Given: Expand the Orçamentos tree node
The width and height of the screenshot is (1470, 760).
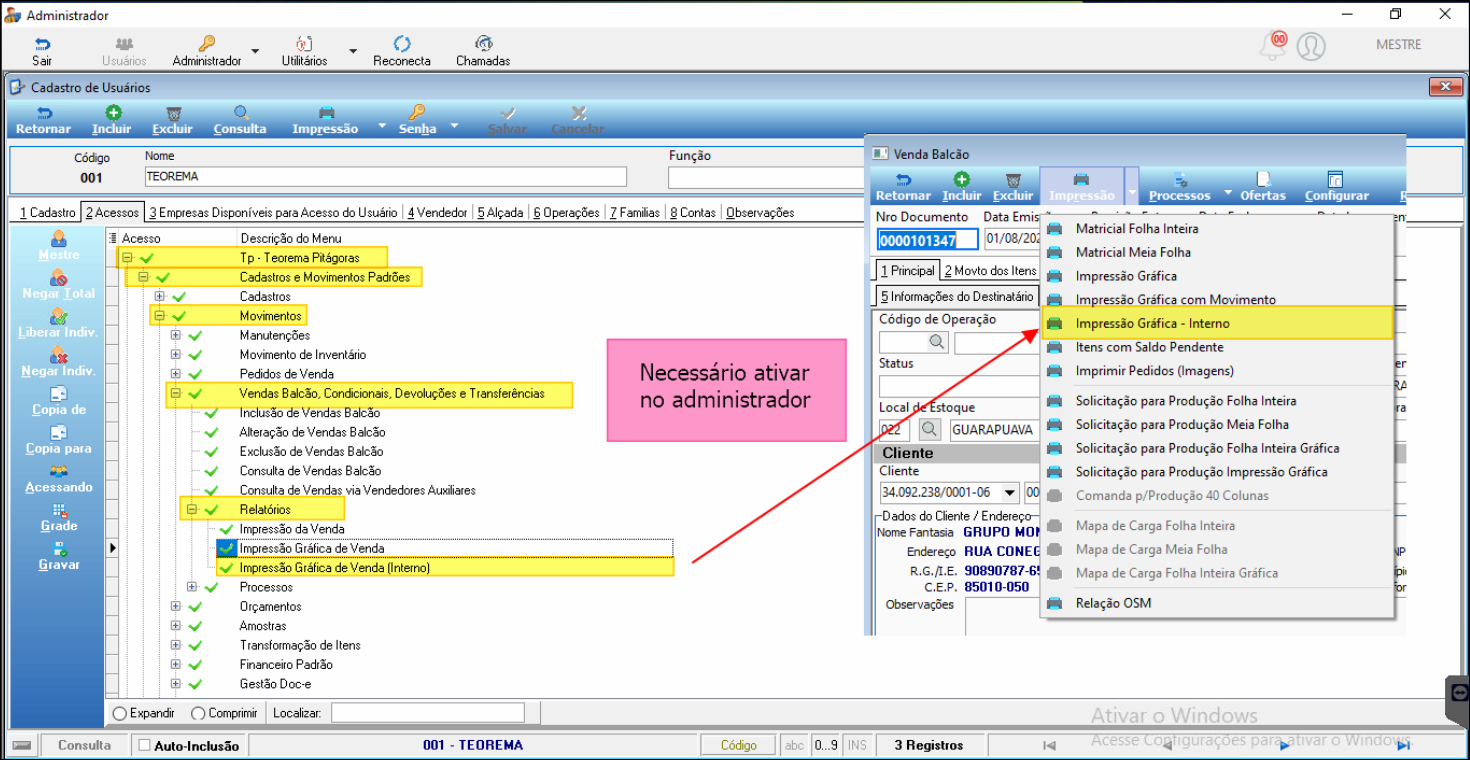Looking at the screenshot, I should [175, 607].
